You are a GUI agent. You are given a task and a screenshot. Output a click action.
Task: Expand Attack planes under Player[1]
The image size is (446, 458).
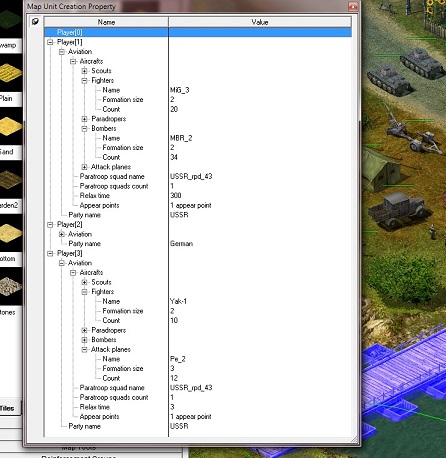pyautogui.click(x=85, y=167)
